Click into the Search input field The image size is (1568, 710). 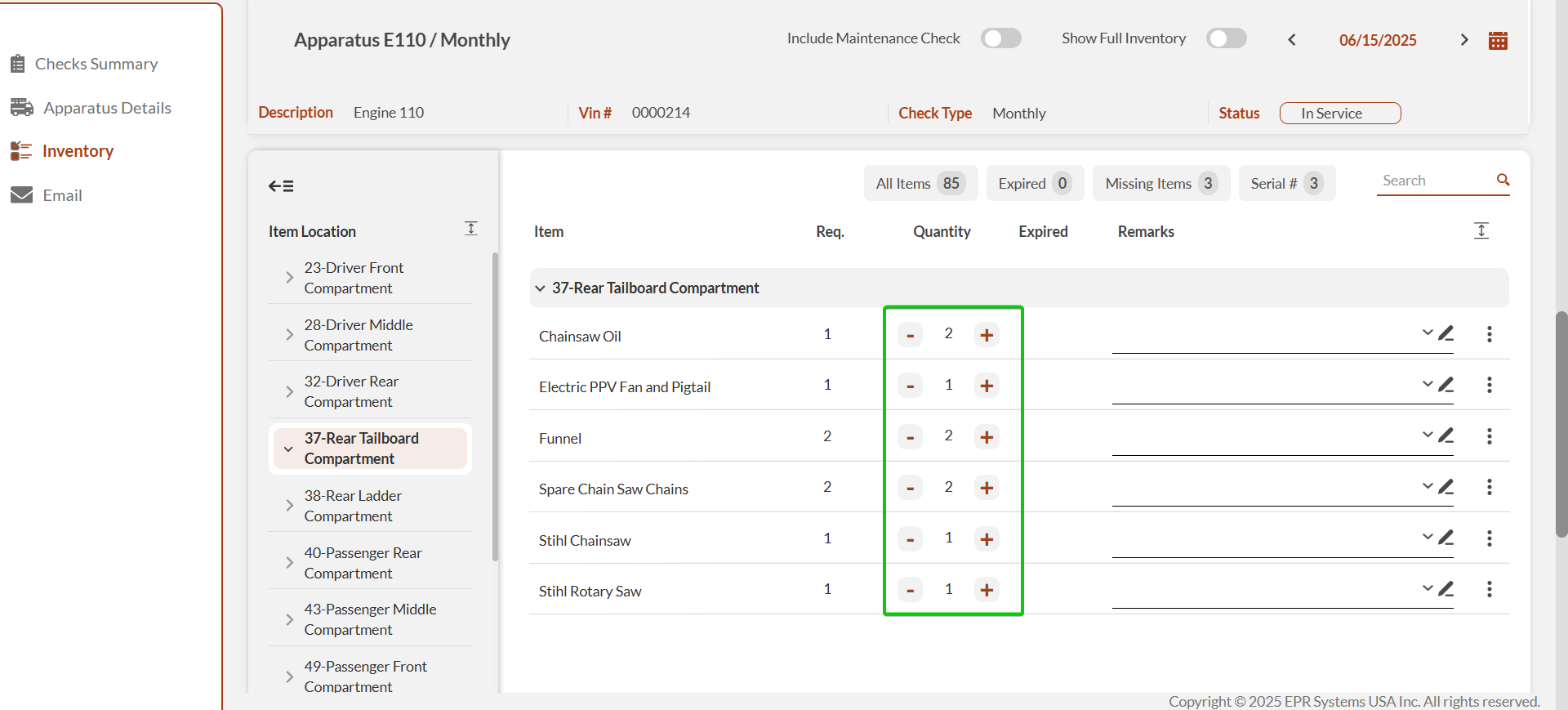point(1434,181)
